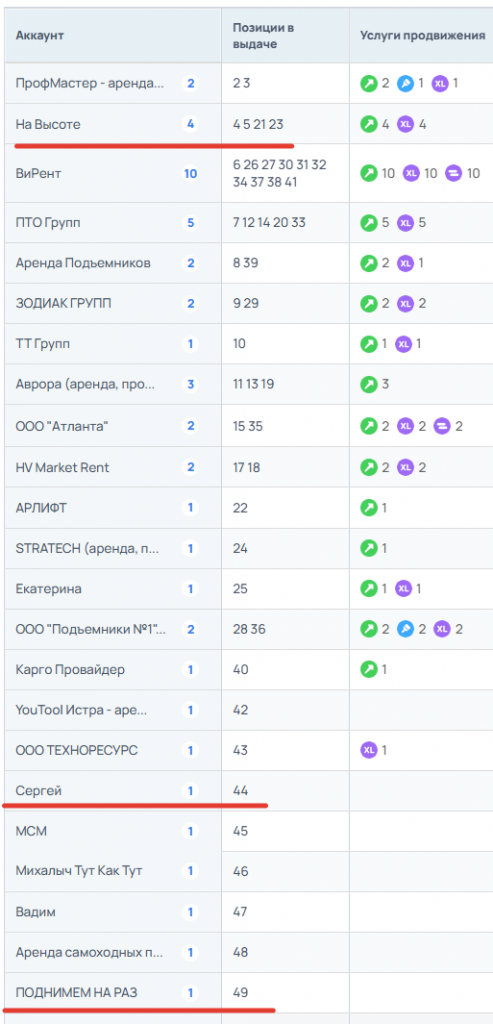Click purple highlight icon in ООО "Атланта" row
Viewport: 493px width, 1024px height.
442,426
